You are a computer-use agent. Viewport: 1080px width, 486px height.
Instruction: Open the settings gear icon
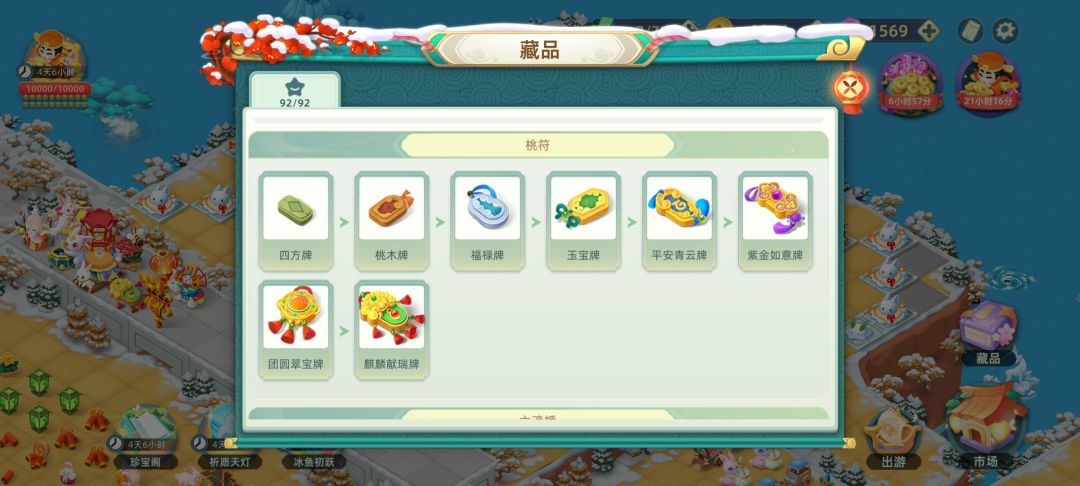click(x=1005, y=31)
